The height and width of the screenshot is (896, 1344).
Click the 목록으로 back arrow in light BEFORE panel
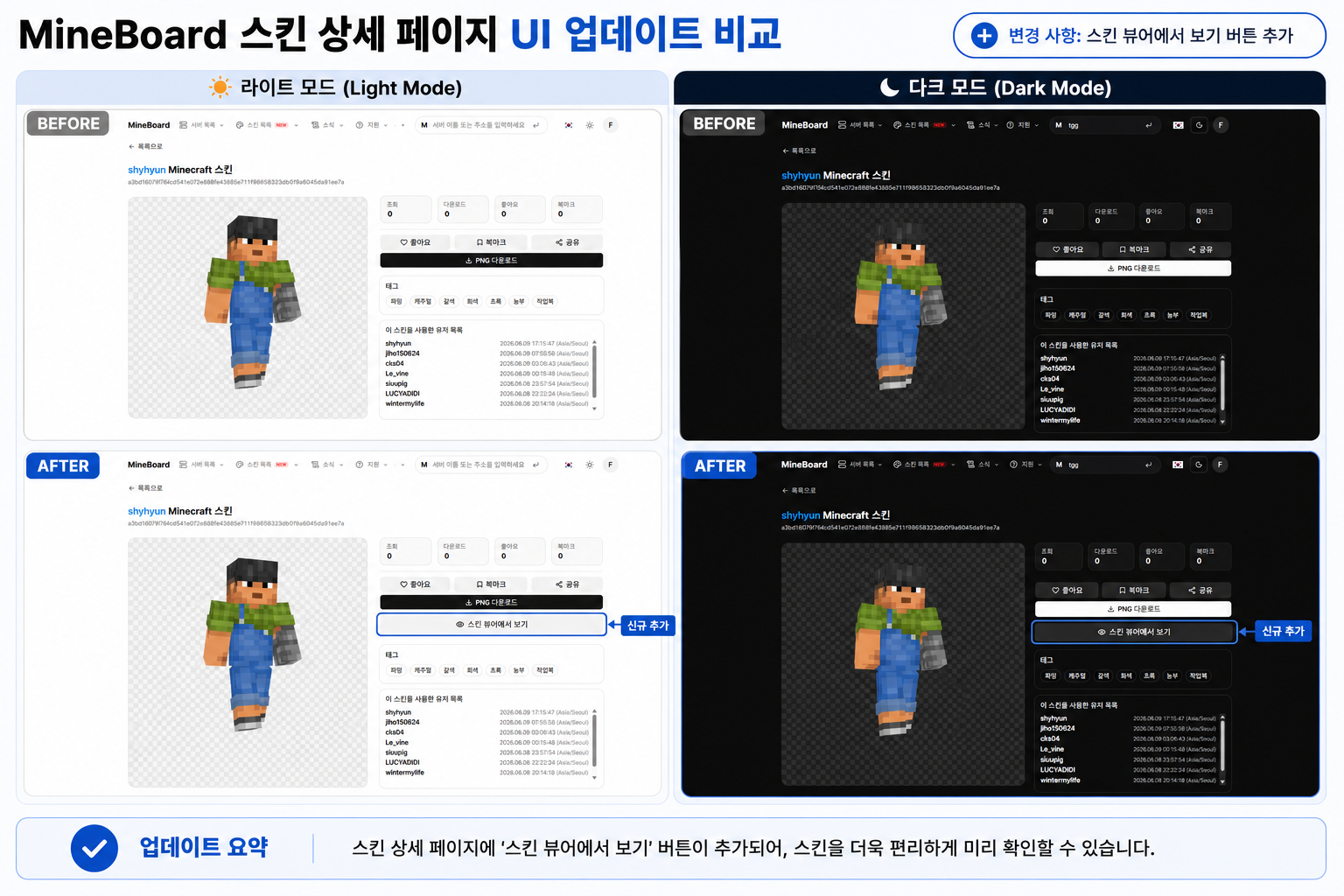tap(131, 147)
